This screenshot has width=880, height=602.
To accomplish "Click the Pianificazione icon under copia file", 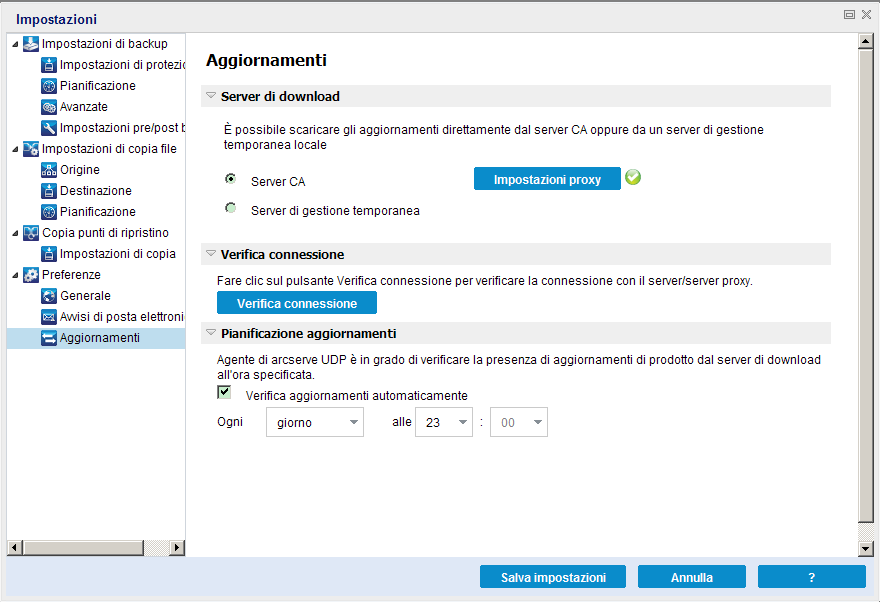I will pyautogui.click(x=49, y=212).
